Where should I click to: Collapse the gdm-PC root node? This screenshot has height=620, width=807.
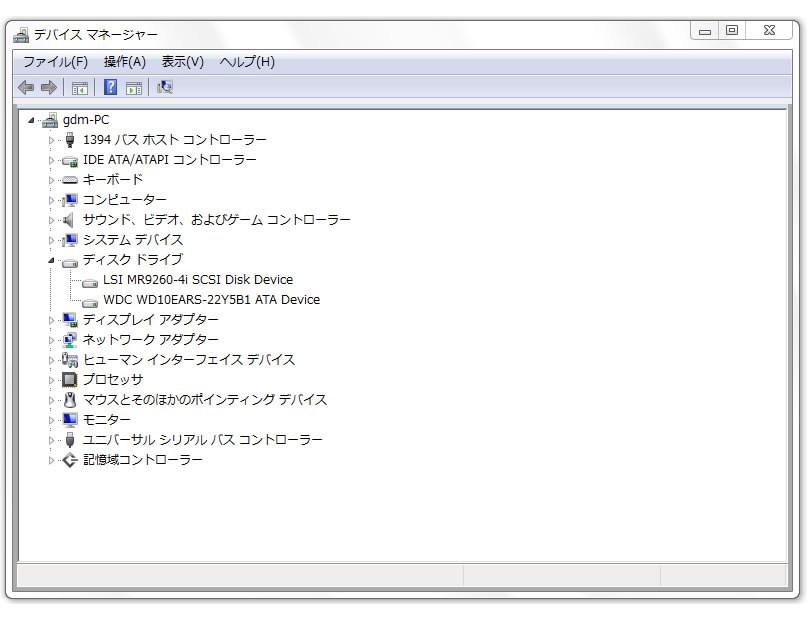31,120
